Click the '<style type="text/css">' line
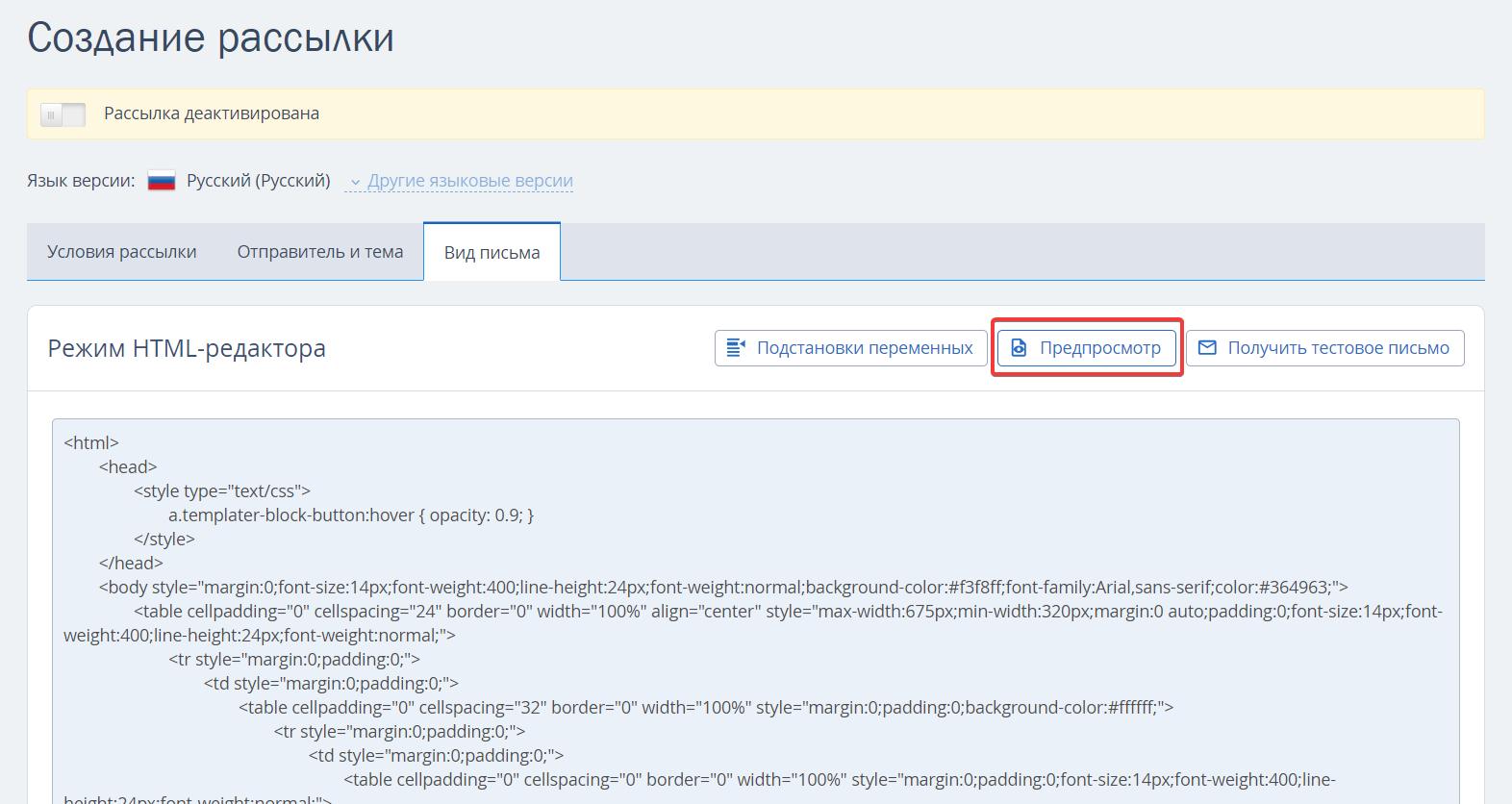Viewport: 1512px width, 804px height. (222, 491)
